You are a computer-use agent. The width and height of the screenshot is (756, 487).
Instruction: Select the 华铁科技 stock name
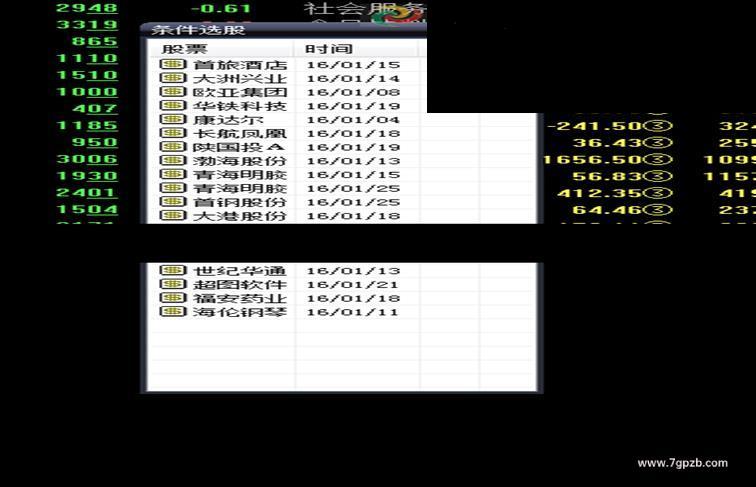[240, 106]
